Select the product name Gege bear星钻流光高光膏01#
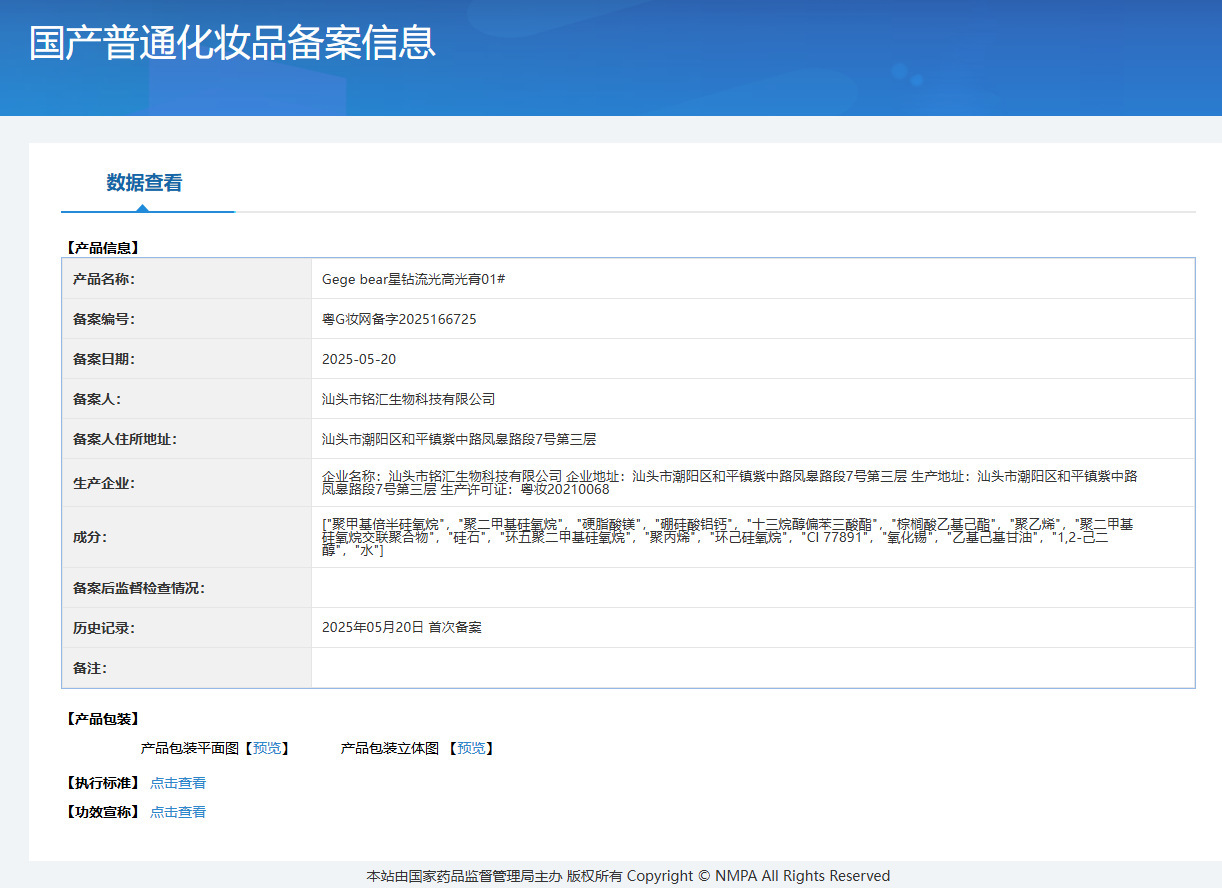Image resolution: width=1222 pixels, height=888 pixels. pos(413,279)
